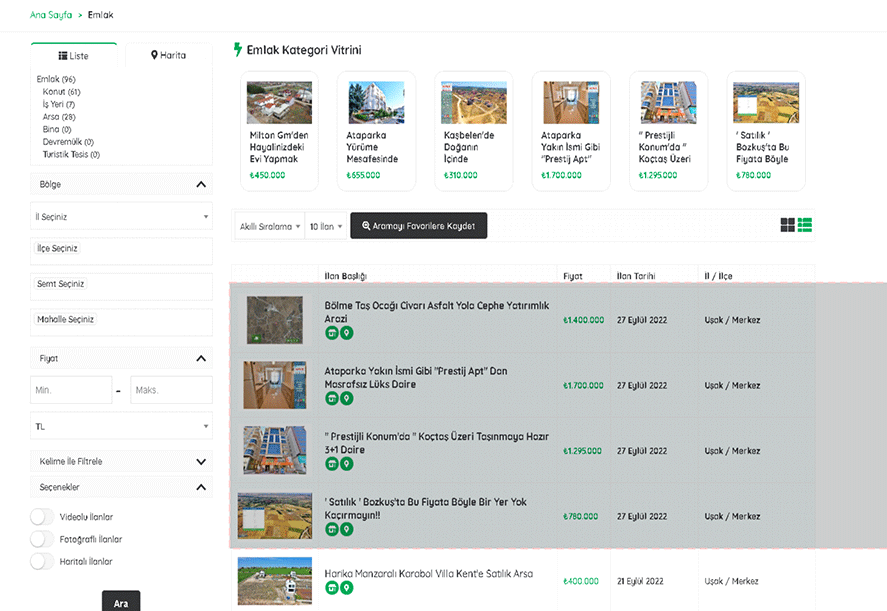The width and height of the screenshot is (887, 611).
Task: Toggle Fotoğraflı İlanlar filter on
Action: 42,539
